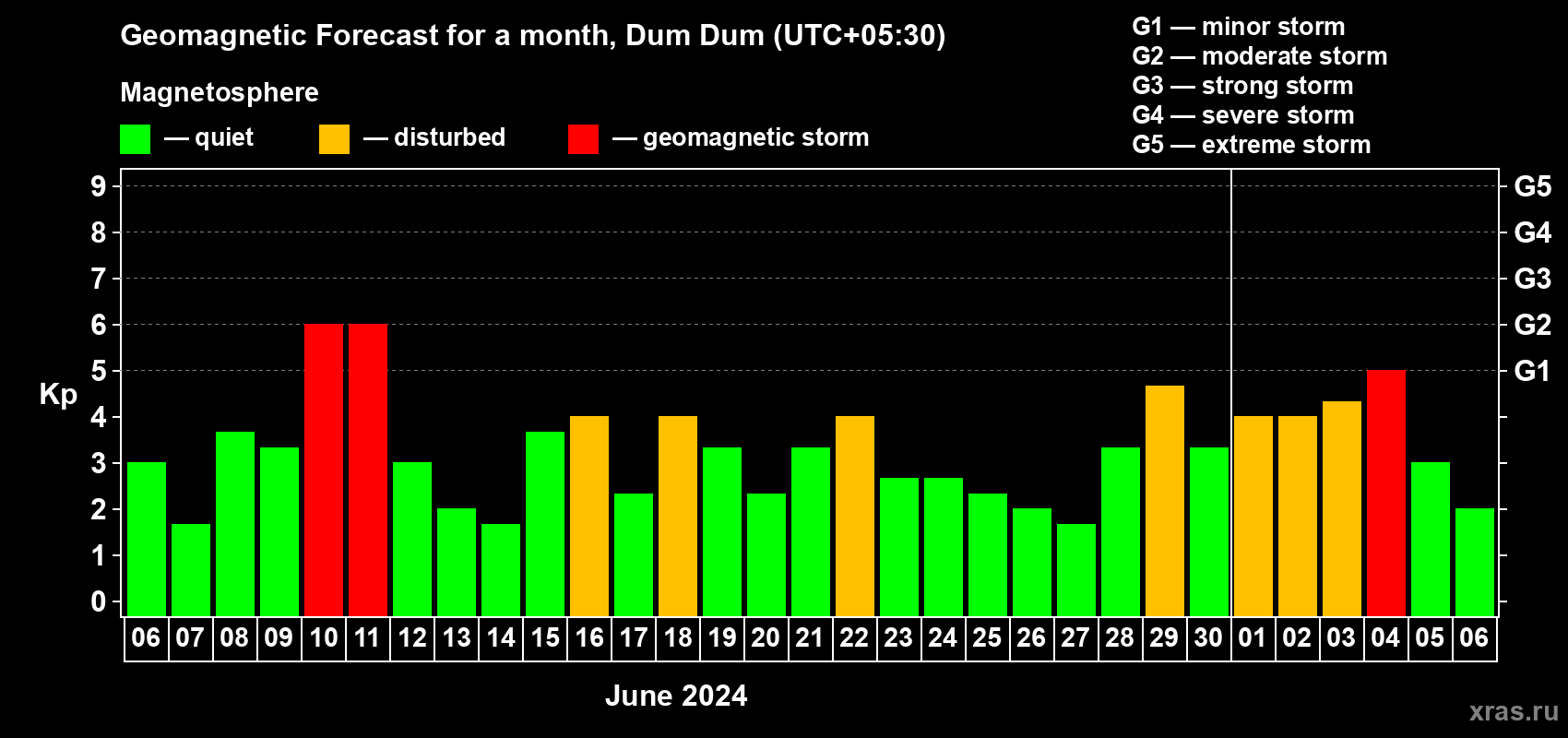This screenshot has width=1568, height=738.
Task: Select the green bar for June 20
Action: (x=766, y=555)
